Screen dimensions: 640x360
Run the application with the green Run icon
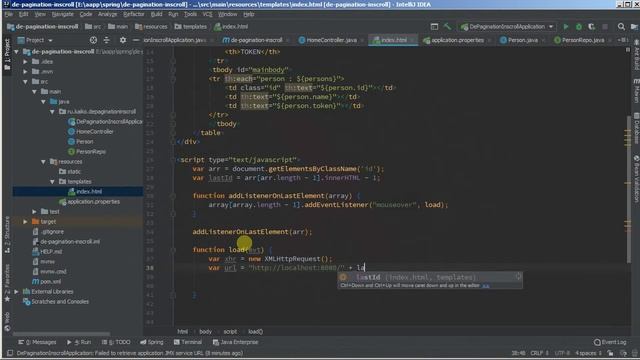(566, 27)
